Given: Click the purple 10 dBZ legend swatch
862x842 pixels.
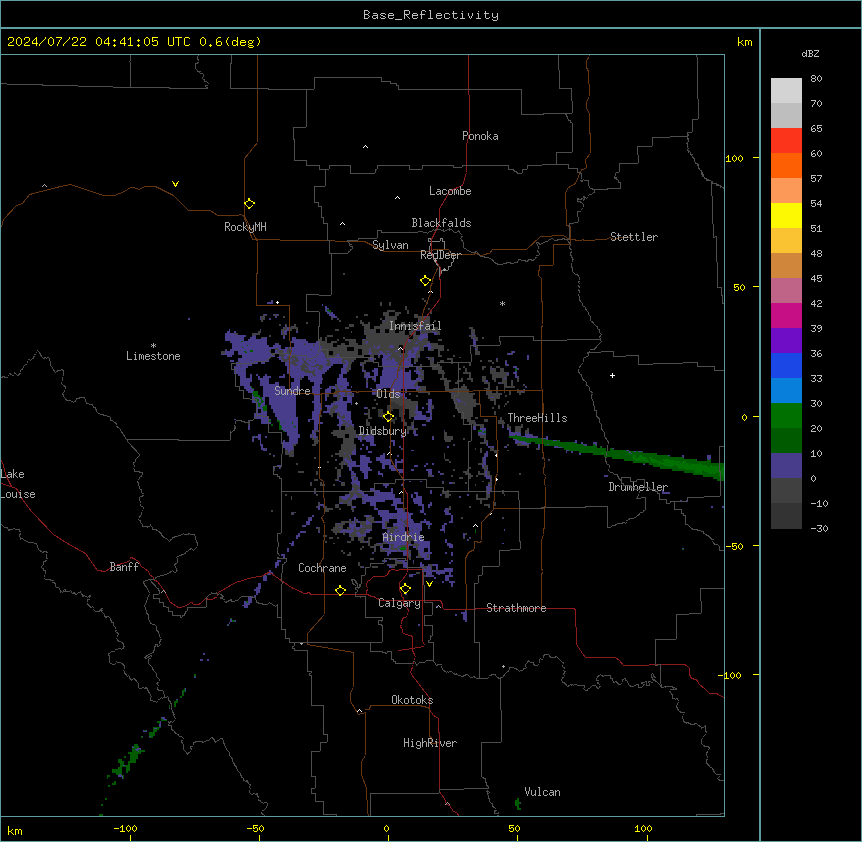Looking at the screenshot, I should coord(786,466).
